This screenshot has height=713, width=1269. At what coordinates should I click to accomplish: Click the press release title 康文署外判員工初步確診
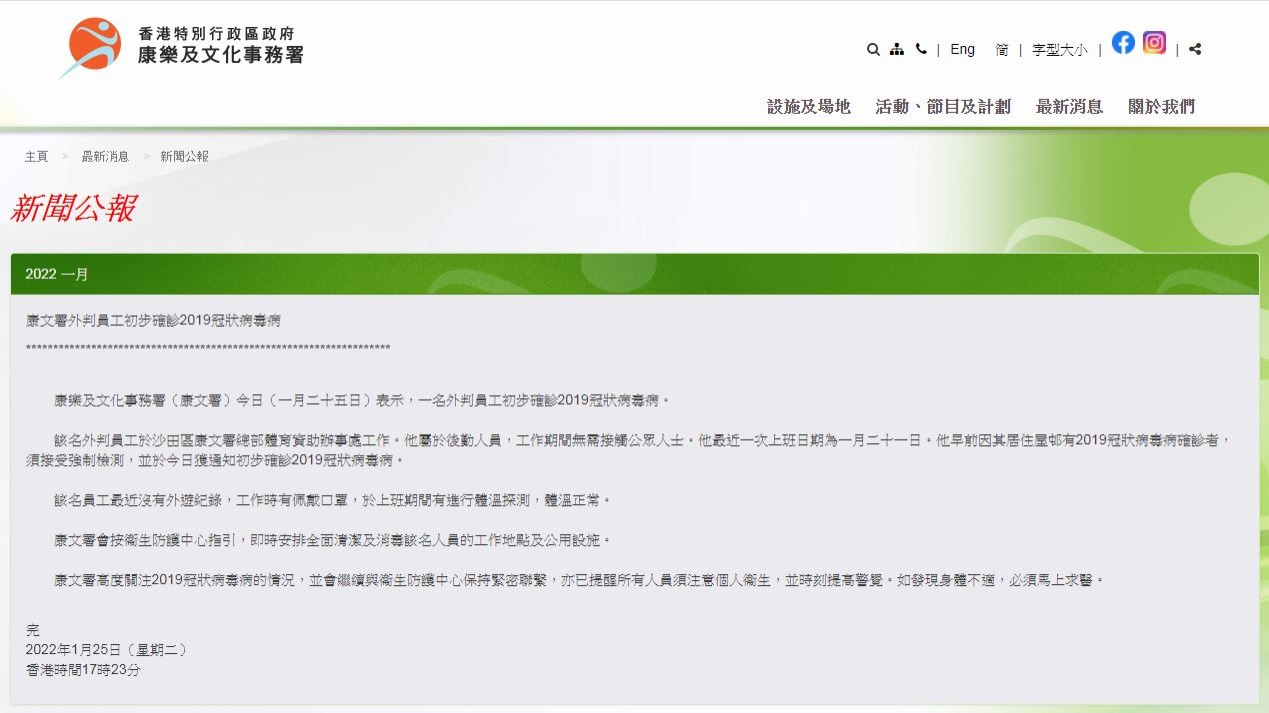(x=153, y=321)
